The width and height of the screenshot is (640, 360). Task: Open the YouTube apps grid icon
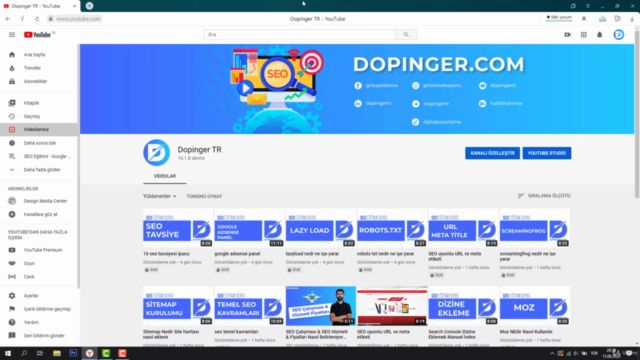(584, 35)
